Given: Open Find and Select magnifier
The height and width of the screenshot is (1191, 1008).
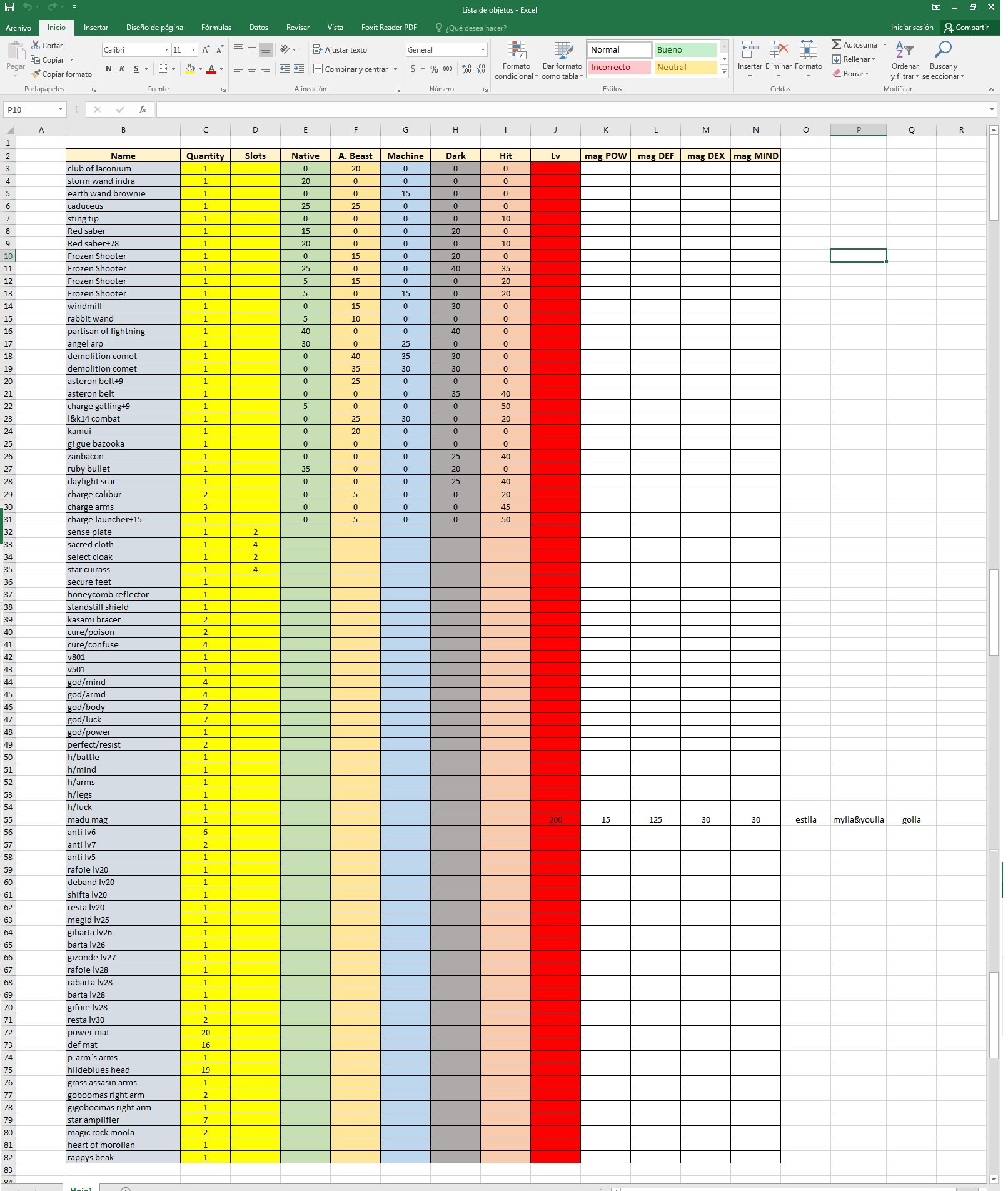Looking at the screenshot, I should point(943,49).
